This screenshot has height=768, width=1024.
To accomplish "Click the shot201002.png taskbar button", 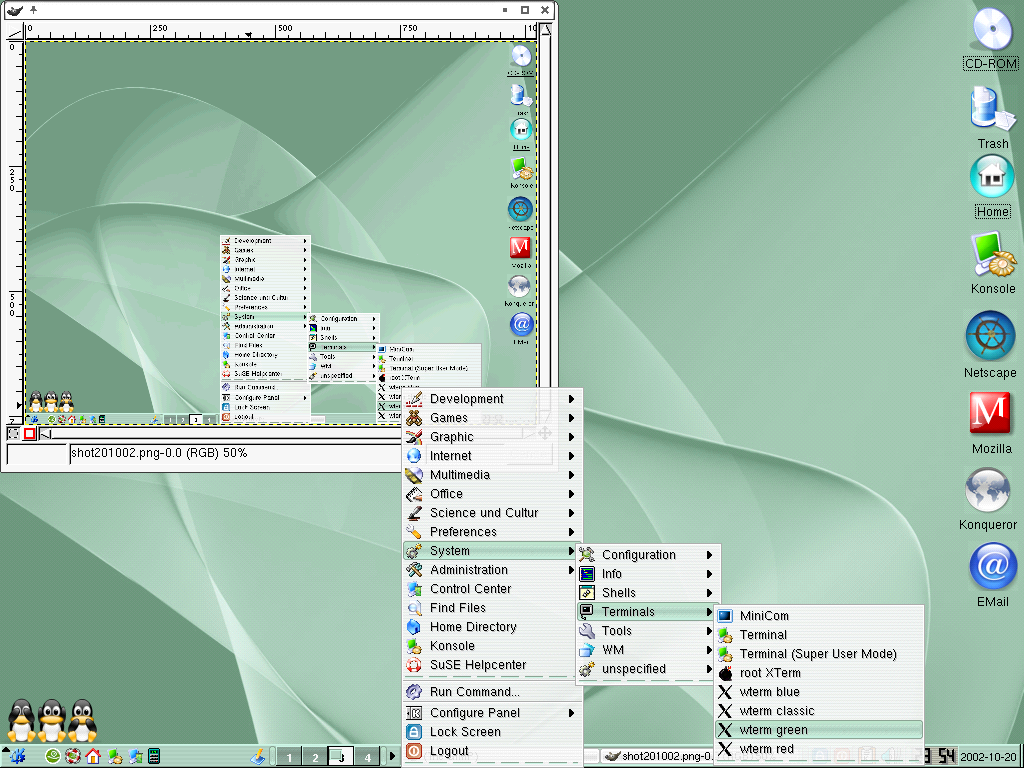I will pos(658,756).
